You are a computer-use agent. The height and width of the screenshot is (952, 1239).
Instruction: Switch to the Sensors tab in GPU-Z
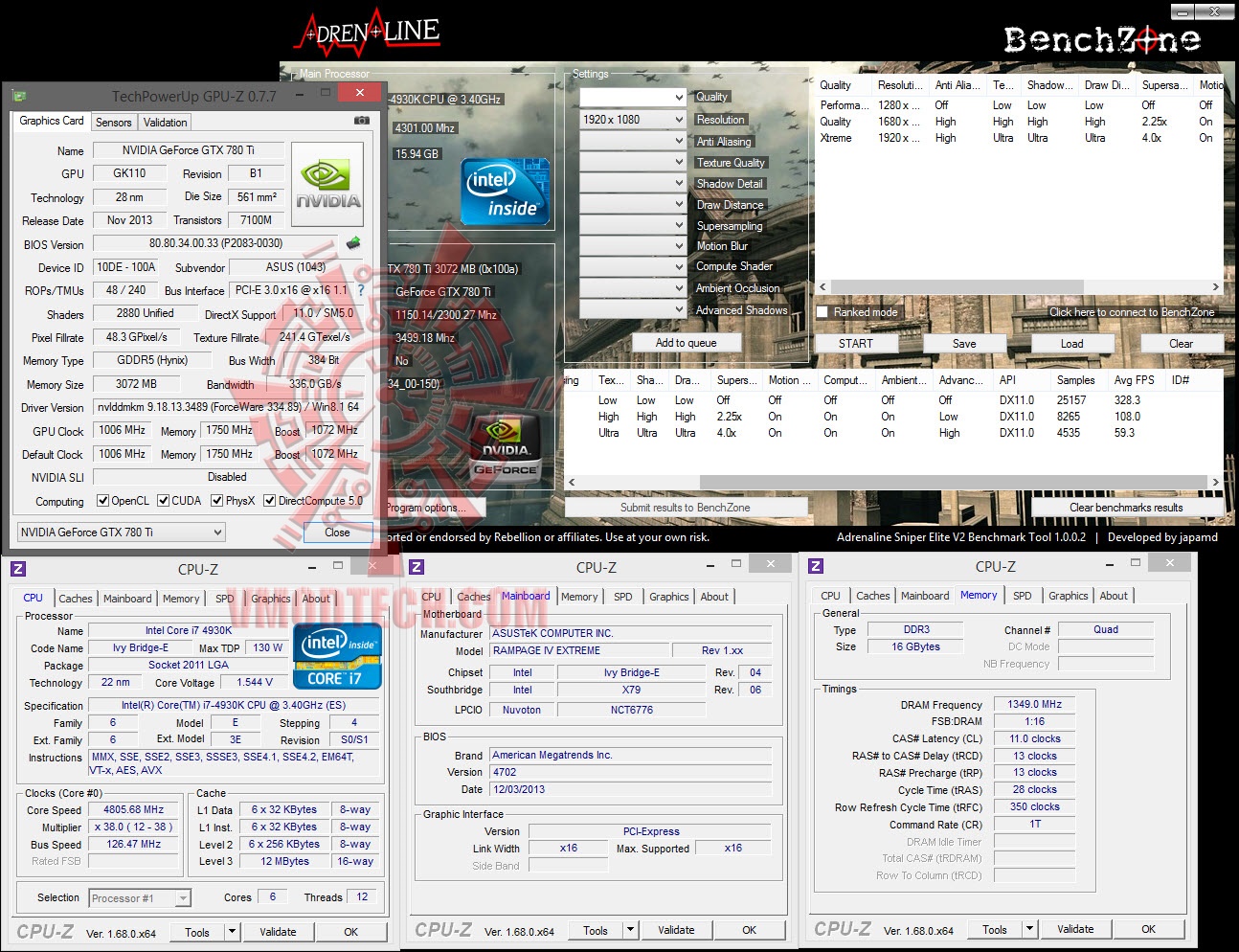113,123
